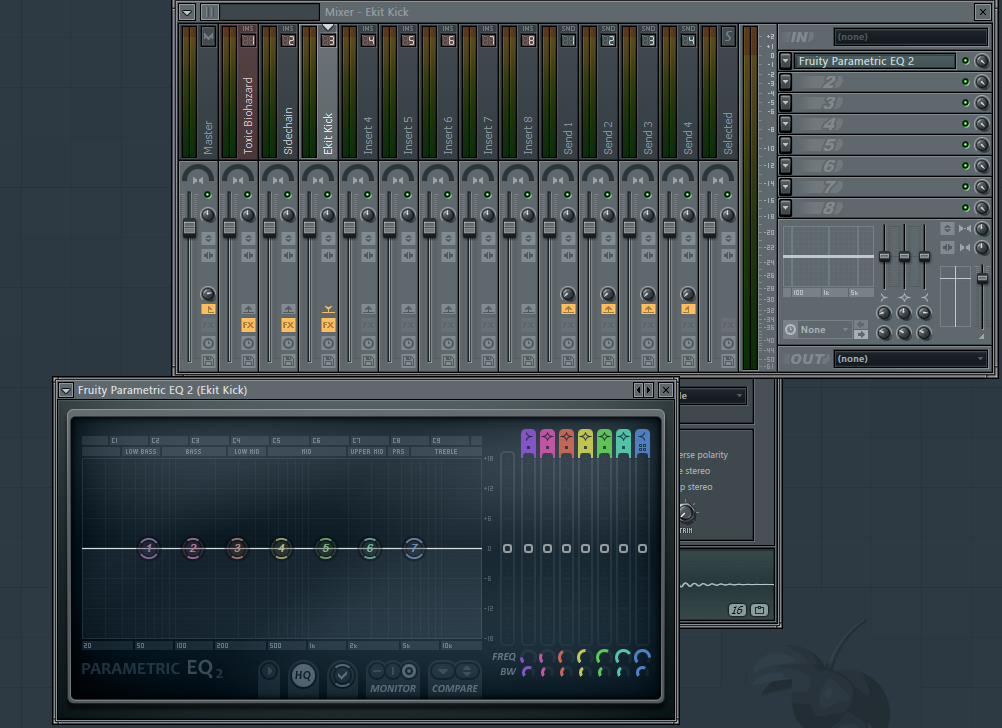Open the FX slot of Ekit Kick track
Viewport: 1002px width, 728px height.
click(x=328, y=325)
